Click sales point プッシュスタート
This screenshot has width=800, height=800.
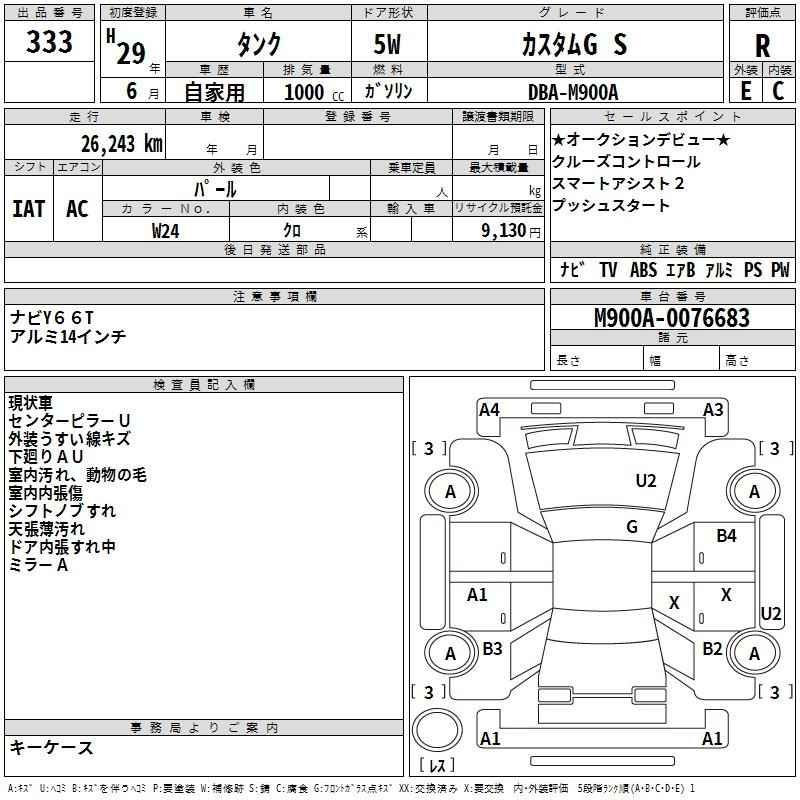click(611, 205)
